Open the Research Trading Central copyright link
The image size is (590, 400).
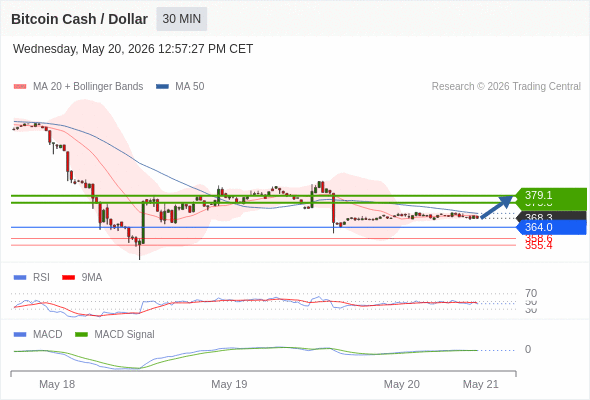coord(506,87)
